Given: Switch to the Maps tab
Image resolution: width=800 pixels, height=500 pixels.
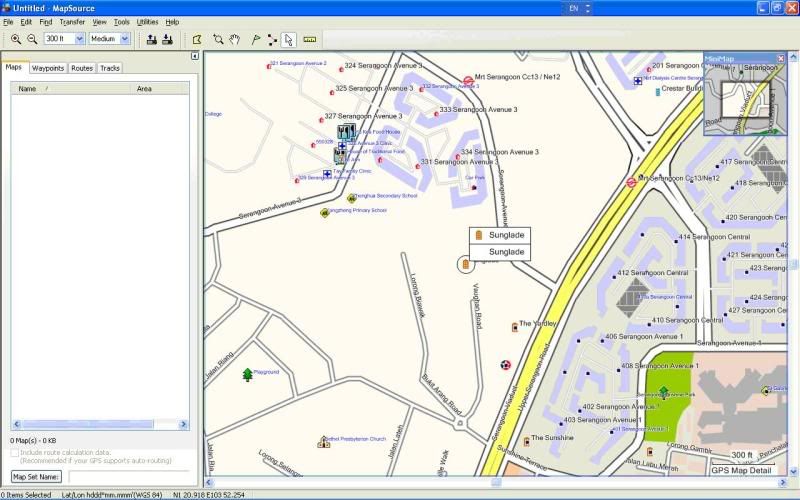Looking at the screenshot, I should [x=14, y=67].
